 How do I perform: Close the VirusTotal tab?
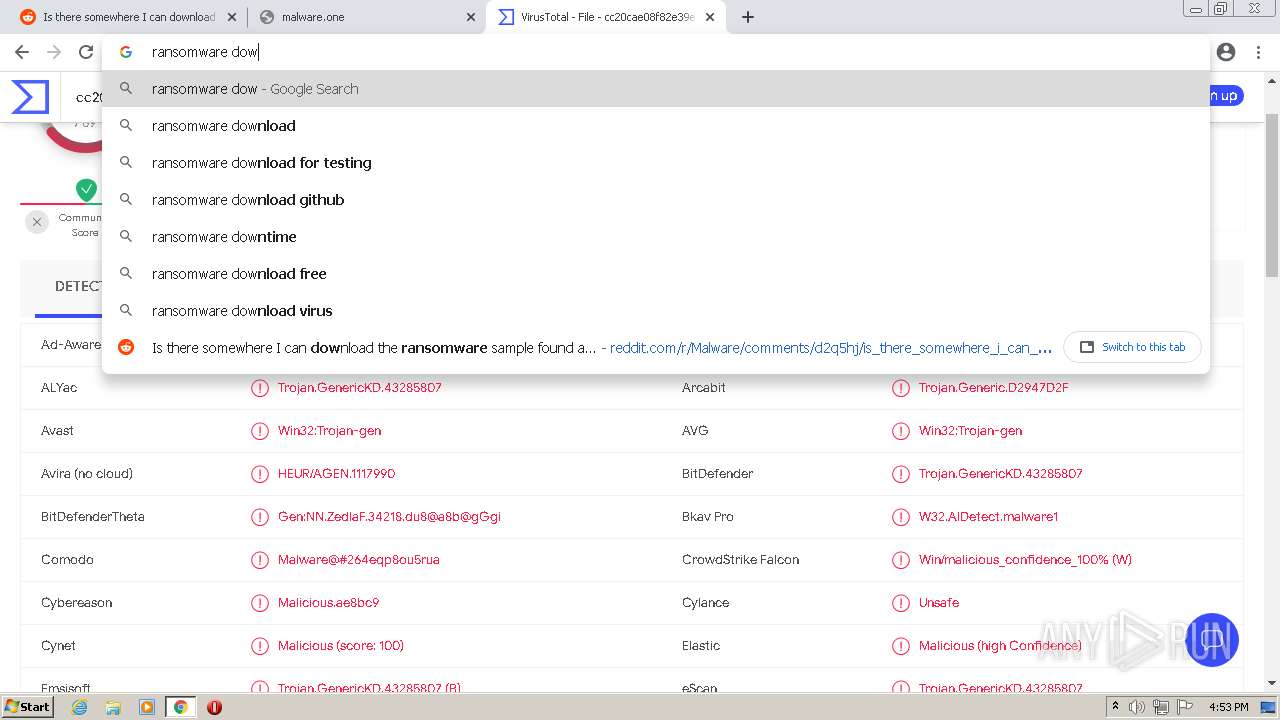coord(710,17)
